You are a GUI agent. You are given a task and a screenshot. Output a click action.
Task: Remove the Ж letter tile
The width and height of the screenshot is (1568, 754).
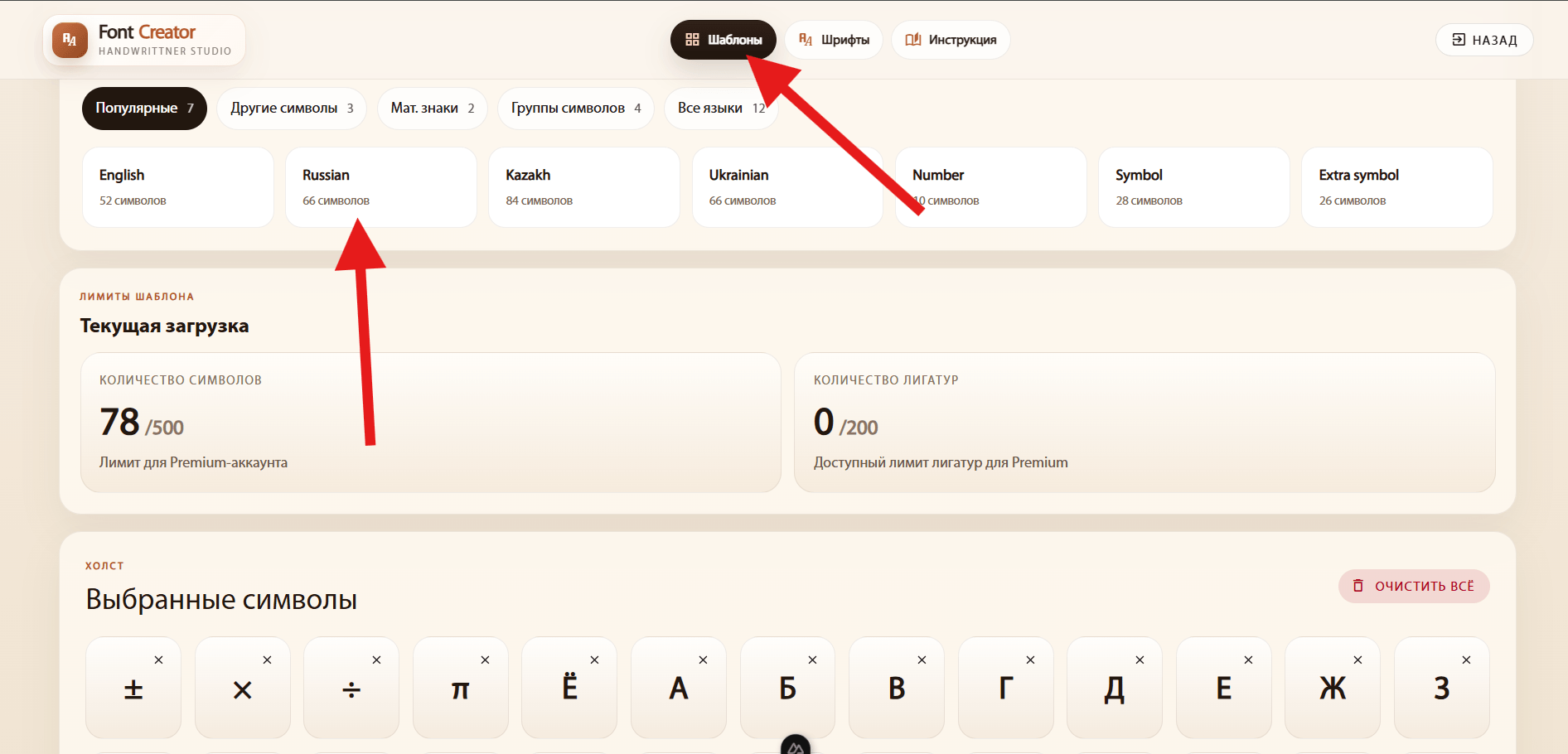(1357, 660)
